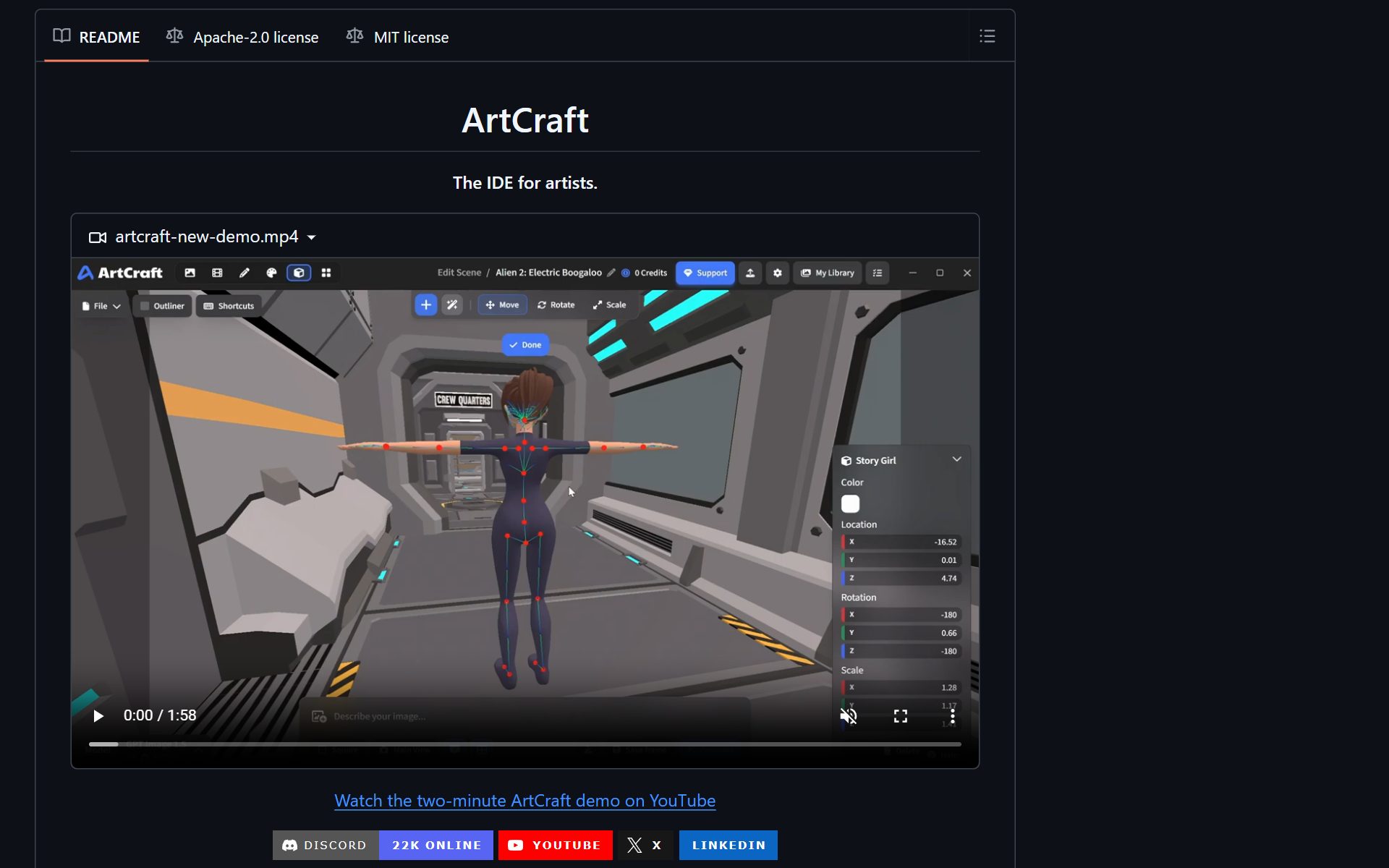Select the 3D cube scene icon
Viewport: 1389px width, 868px height.
pos(299,273)
